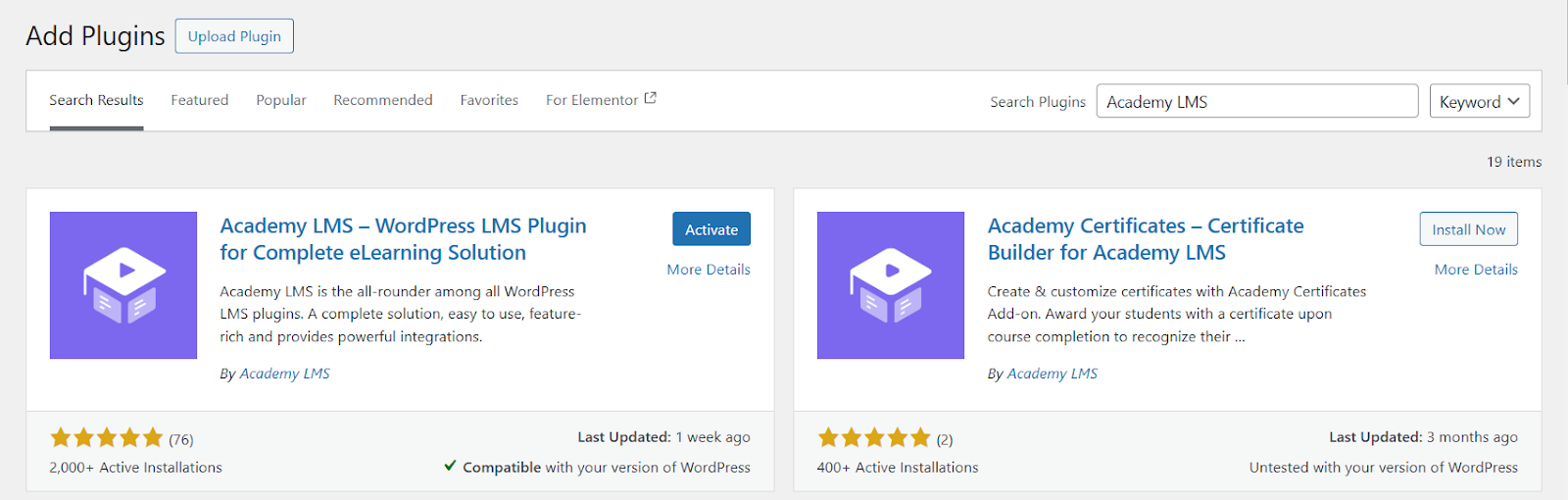This screenshot has width=1568, height=500.
Task: Click Untested with your version of WordPress text
Action: point(1384,468)
